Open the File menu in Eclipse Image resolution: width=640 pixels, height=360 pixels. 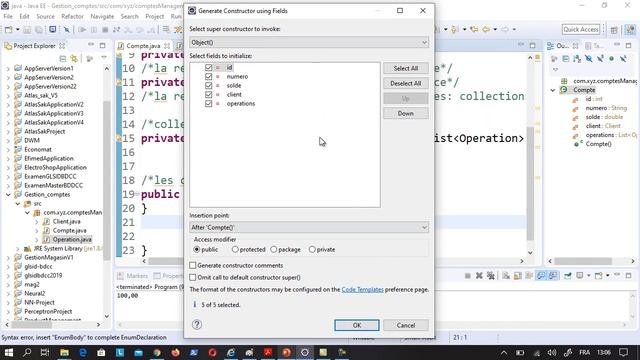tap(8, 16)
